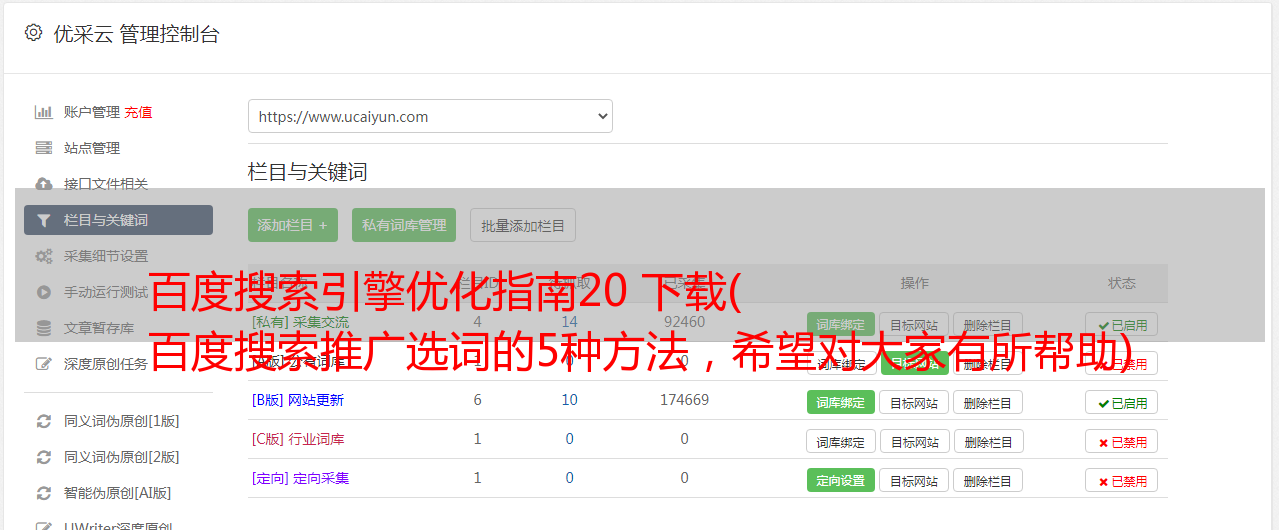Image resolution: width=1279 pixels, height=530 pixels.
Task: Click the gears icon beside 采集细节设置
Action: point(43,256)
